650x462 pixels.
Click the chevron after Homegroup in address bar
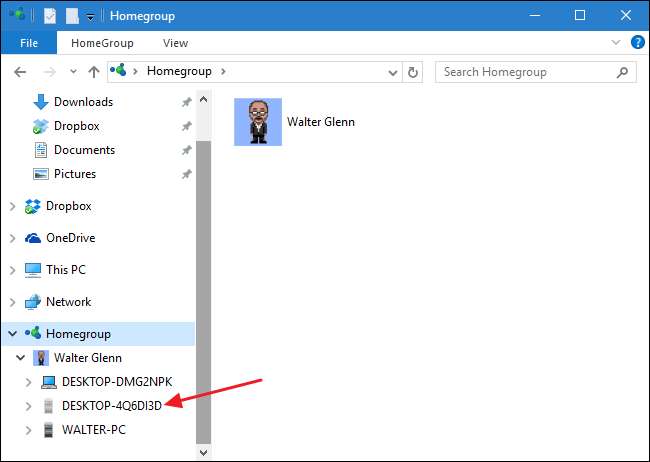tap(223, 71)
